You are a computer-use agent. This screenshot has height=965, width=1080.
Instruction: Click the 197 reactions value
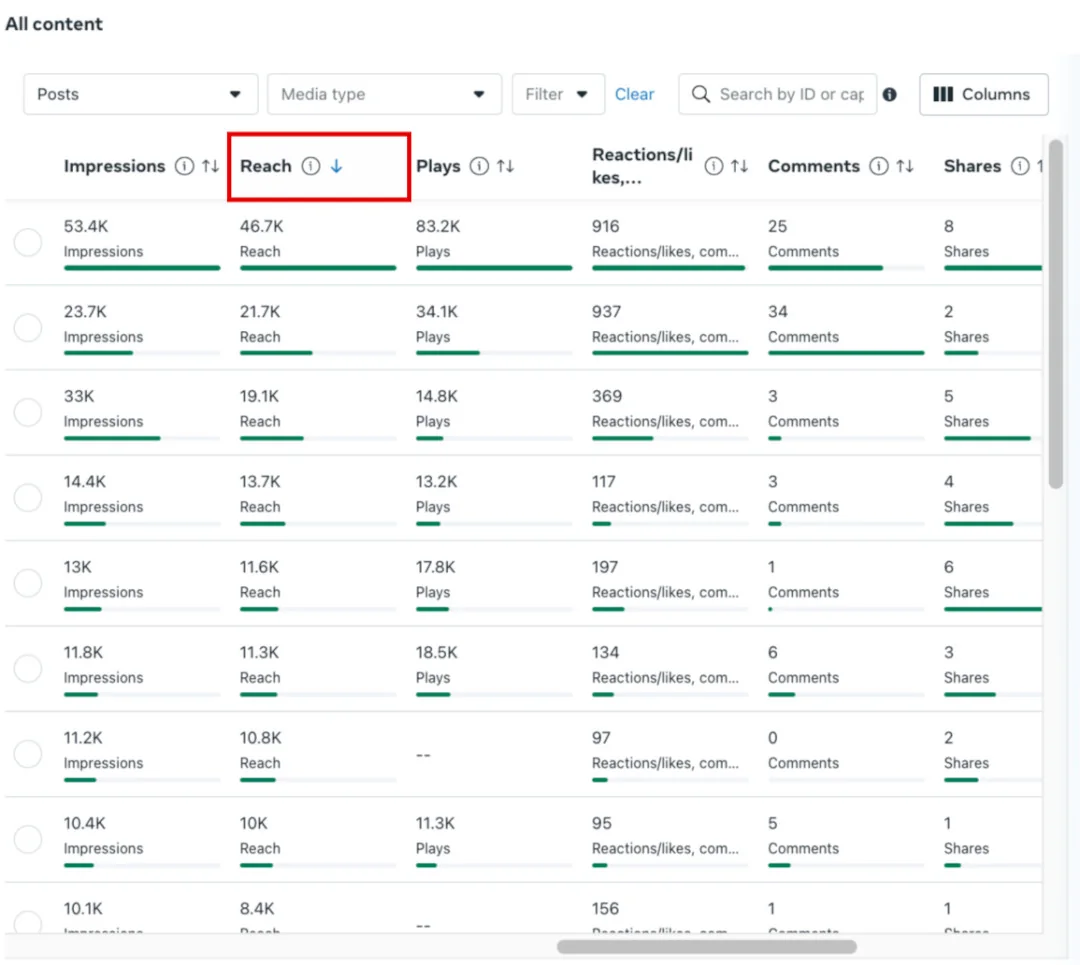pyautogui.click(x=605, y=568)
